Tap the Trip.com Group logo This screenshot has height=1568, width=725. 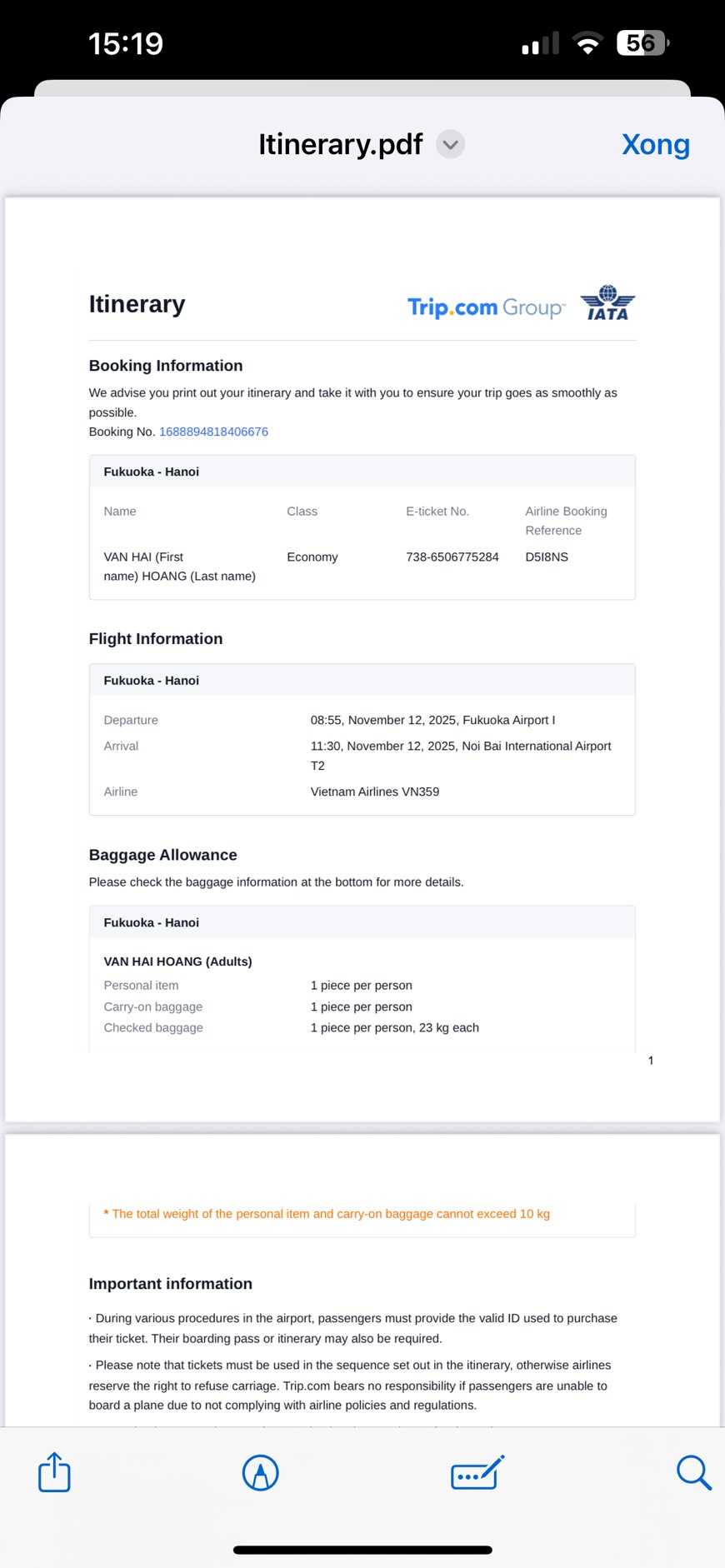486,307
